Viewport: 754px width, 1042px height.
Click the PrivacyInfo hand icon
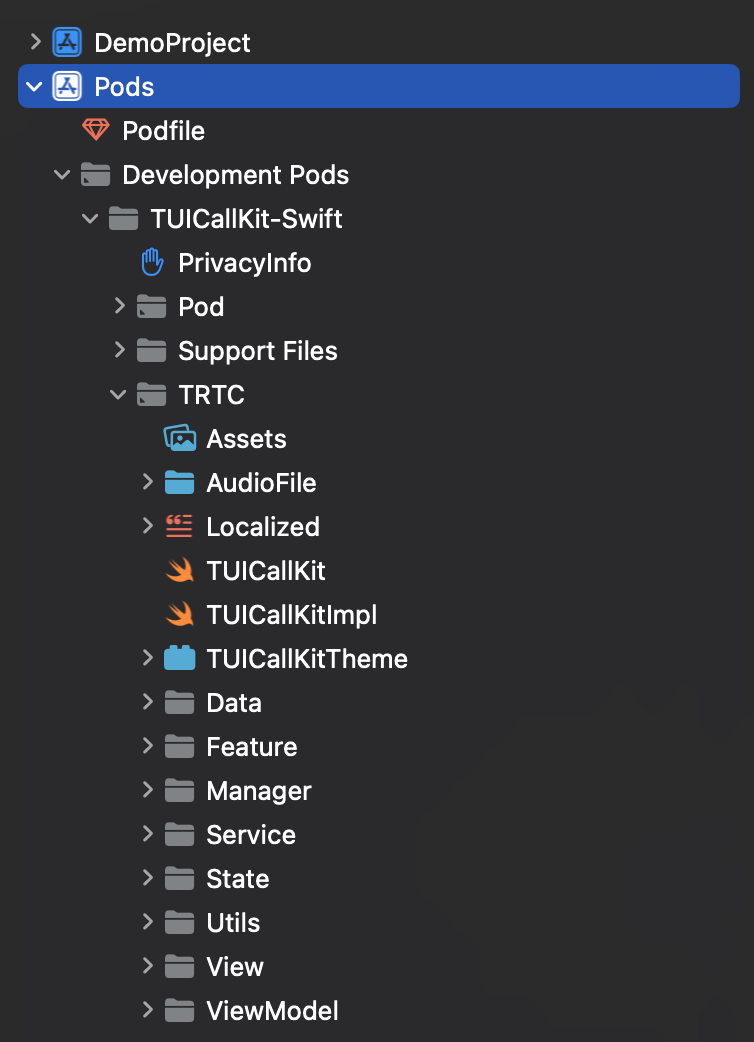tap(151, 263)
